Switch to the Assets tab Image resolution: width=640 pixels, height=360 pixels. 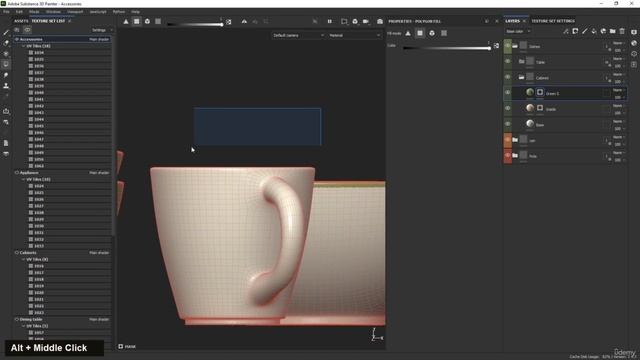click(21, 21)
